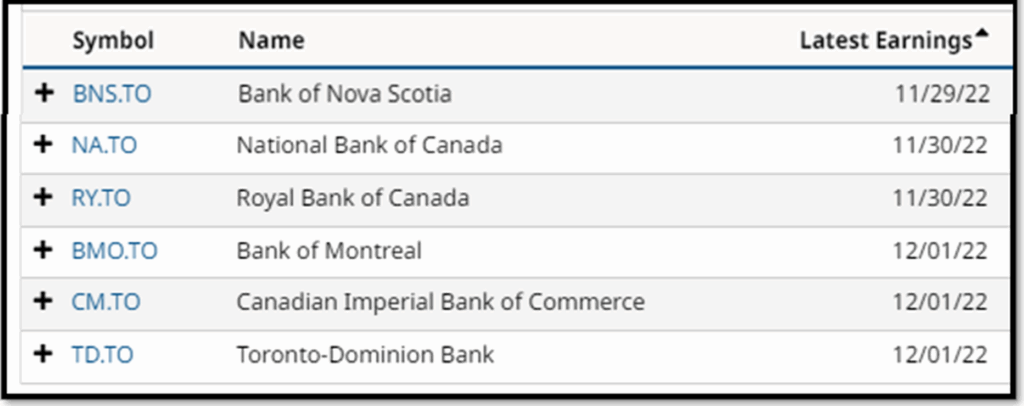Open the BMO.TO symbol link
This screenshot has width=1024, height=406.
click(114, 250)
